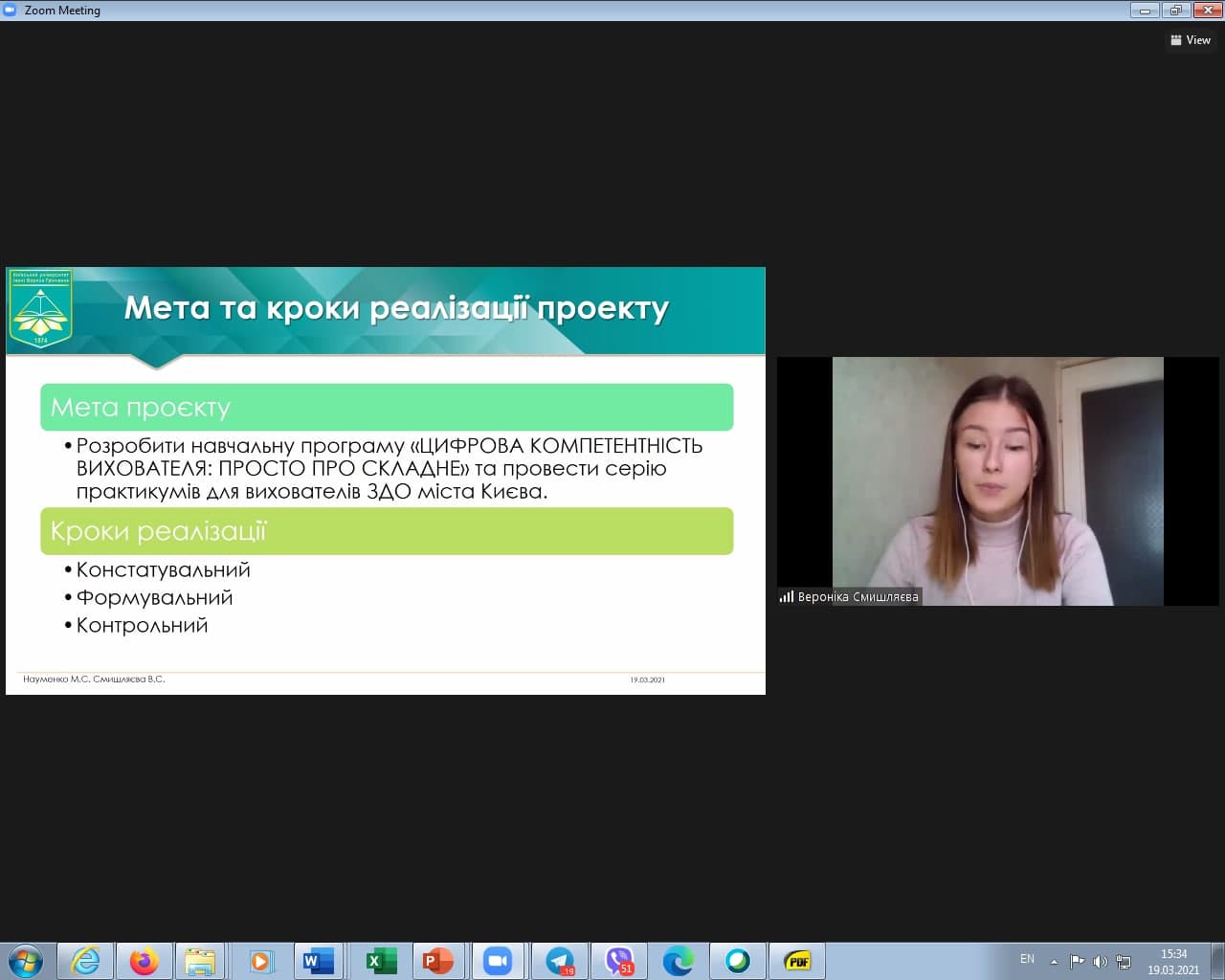Show hidden system tray icons

coord(1054,962)
